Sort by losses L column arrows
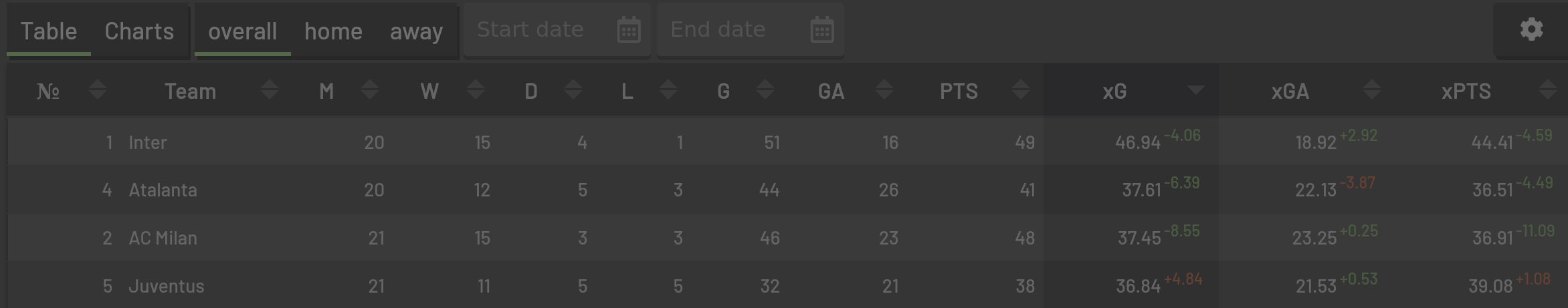The image size is (1568, 308). coord(668,90)
